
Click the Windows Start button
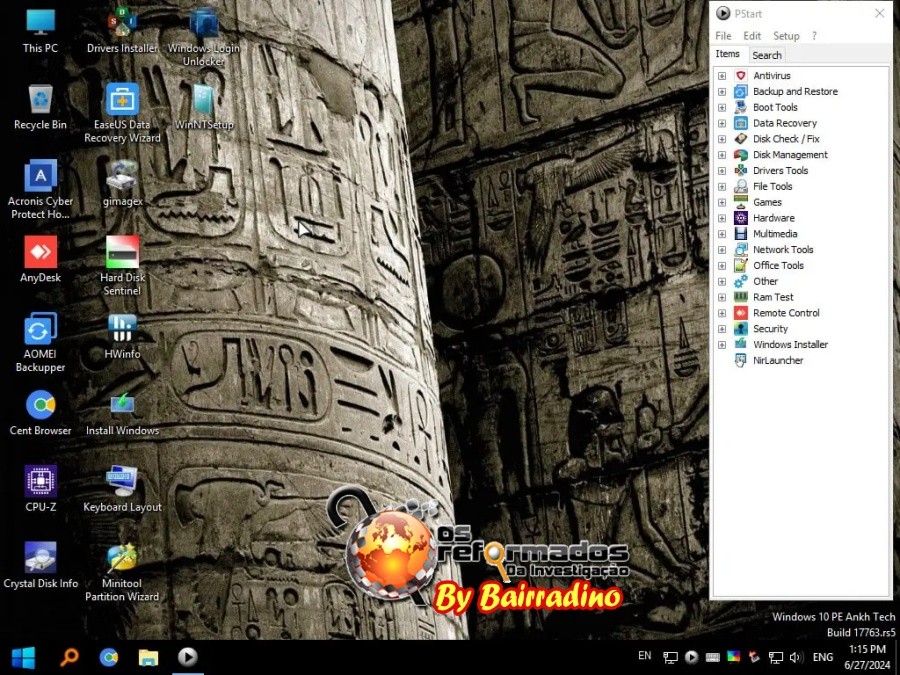[x=23, y=657]
